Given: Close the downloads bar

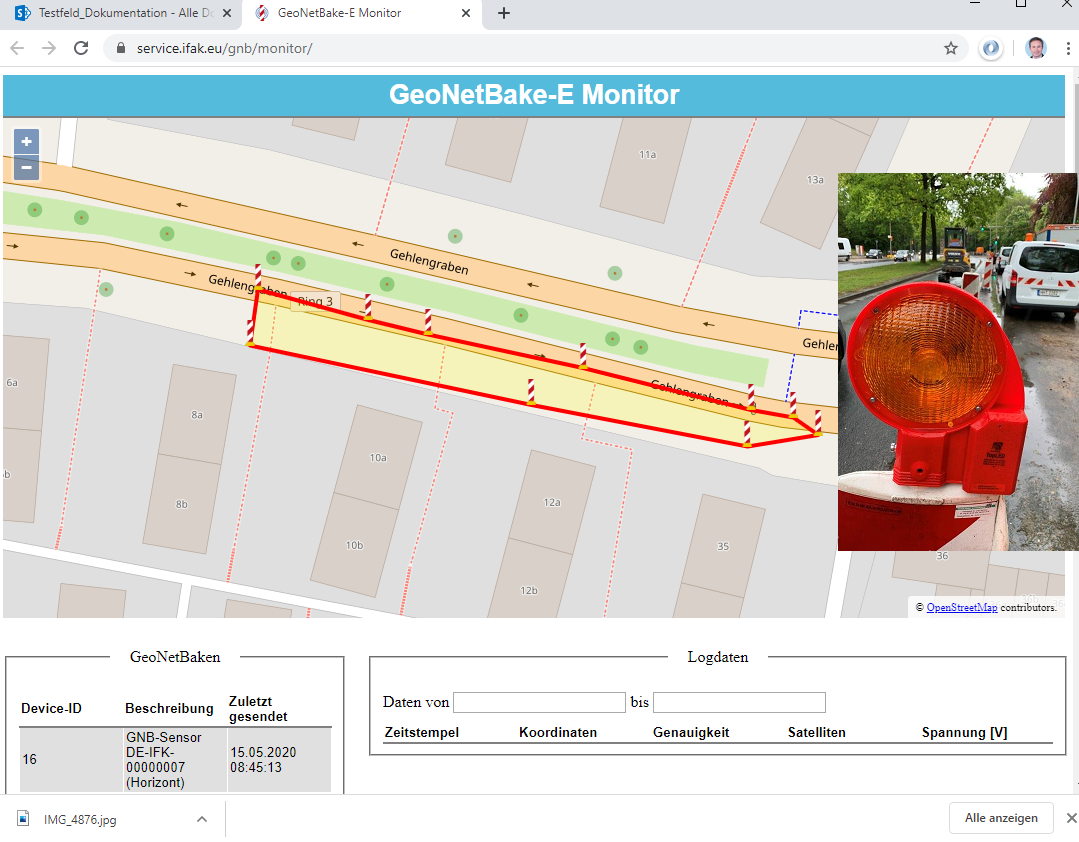Looking at the screenshot, I should 1071,818.
